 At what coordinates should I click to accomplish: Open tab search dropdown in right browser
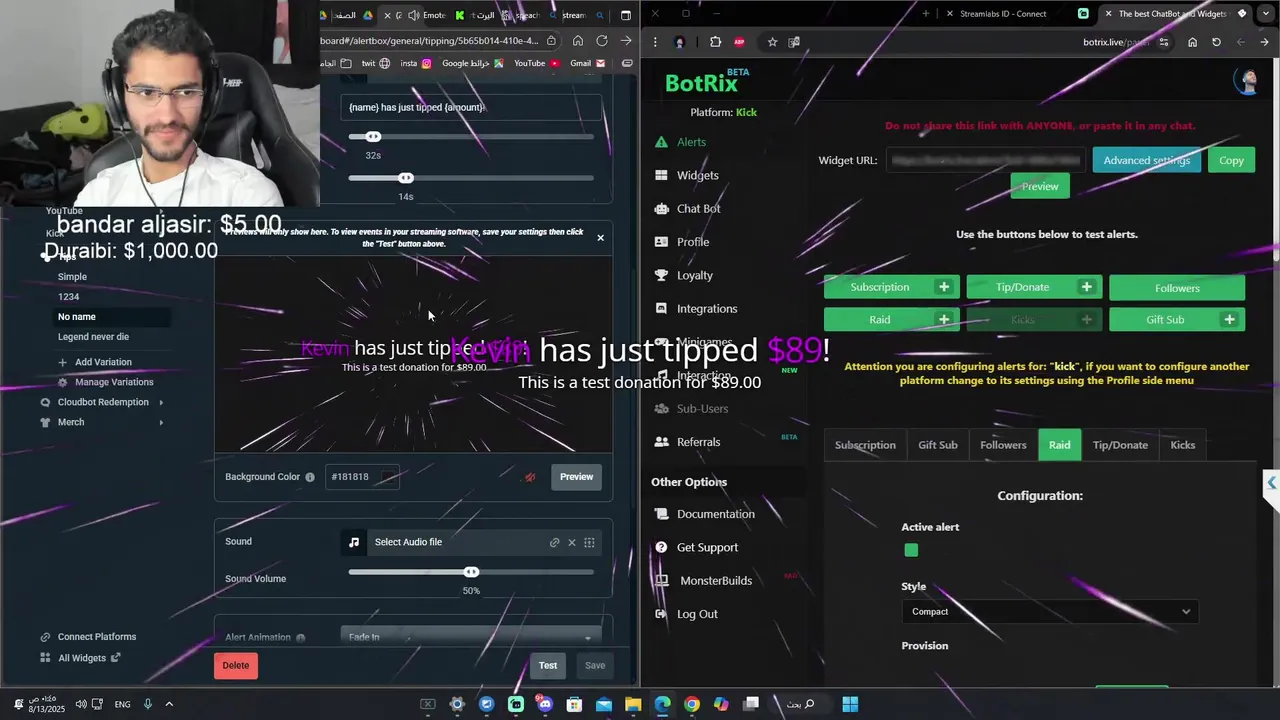(x=1264, y=14)
